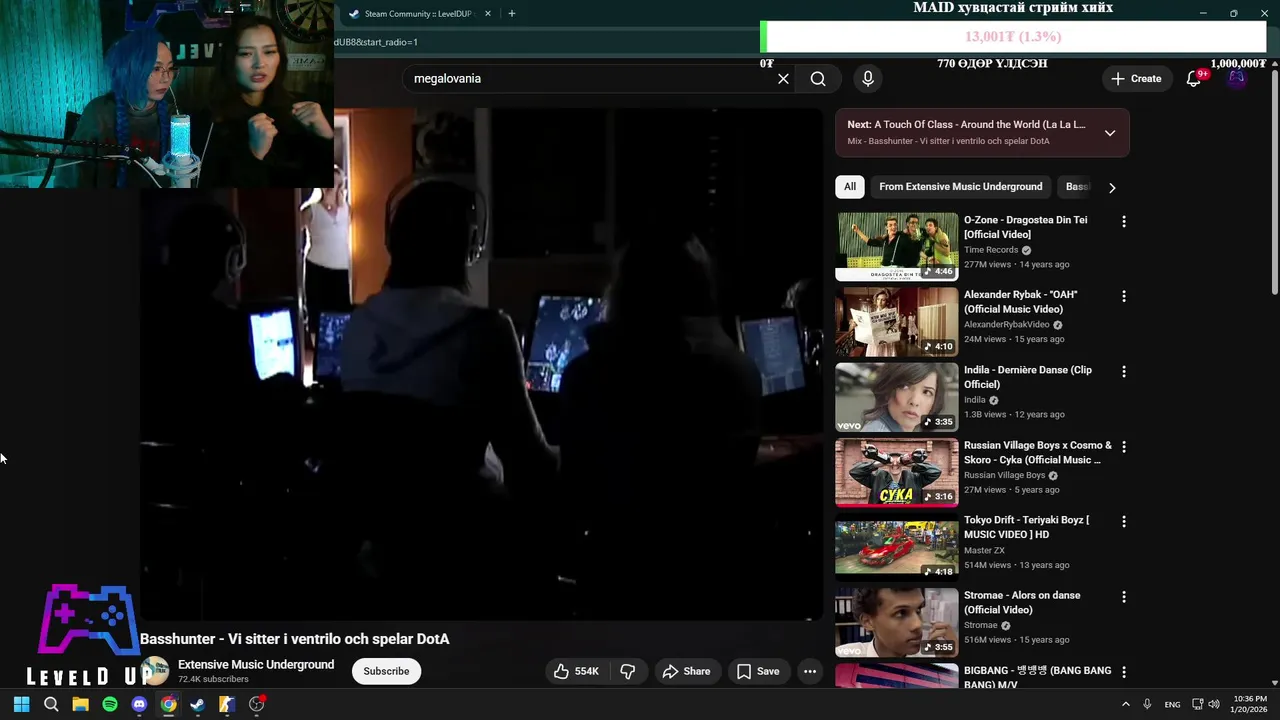Open more actions ellipsis below the video
The height and width of the screenshot is (720, 1280).
click(x=810, y=671)
